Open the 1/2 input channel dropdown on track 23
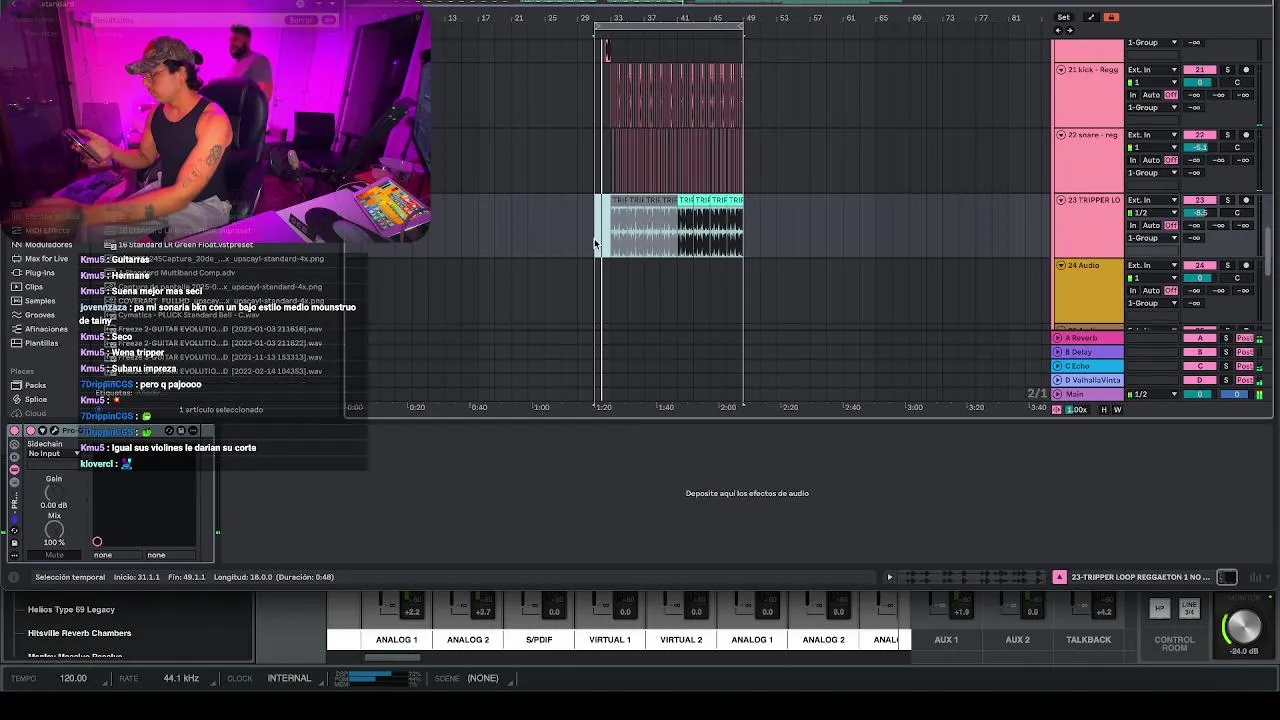 click(x=1153, y=213)
